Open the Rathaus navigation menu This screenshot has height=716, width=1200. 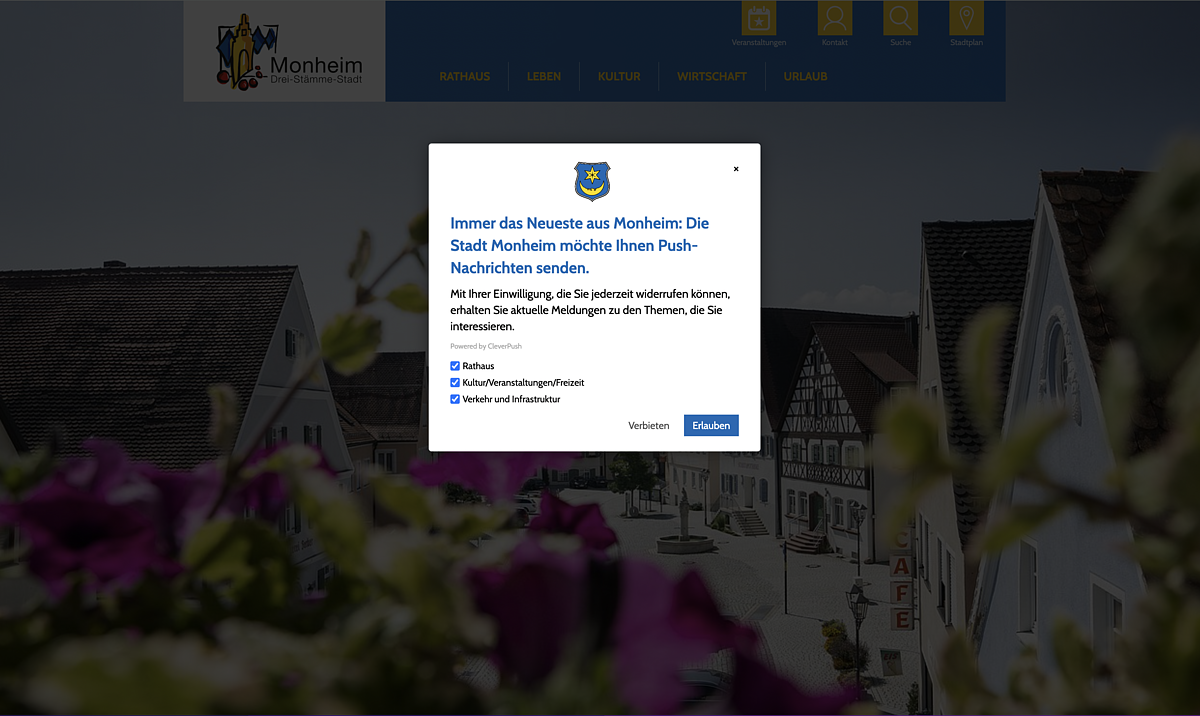tap(465, 77)
